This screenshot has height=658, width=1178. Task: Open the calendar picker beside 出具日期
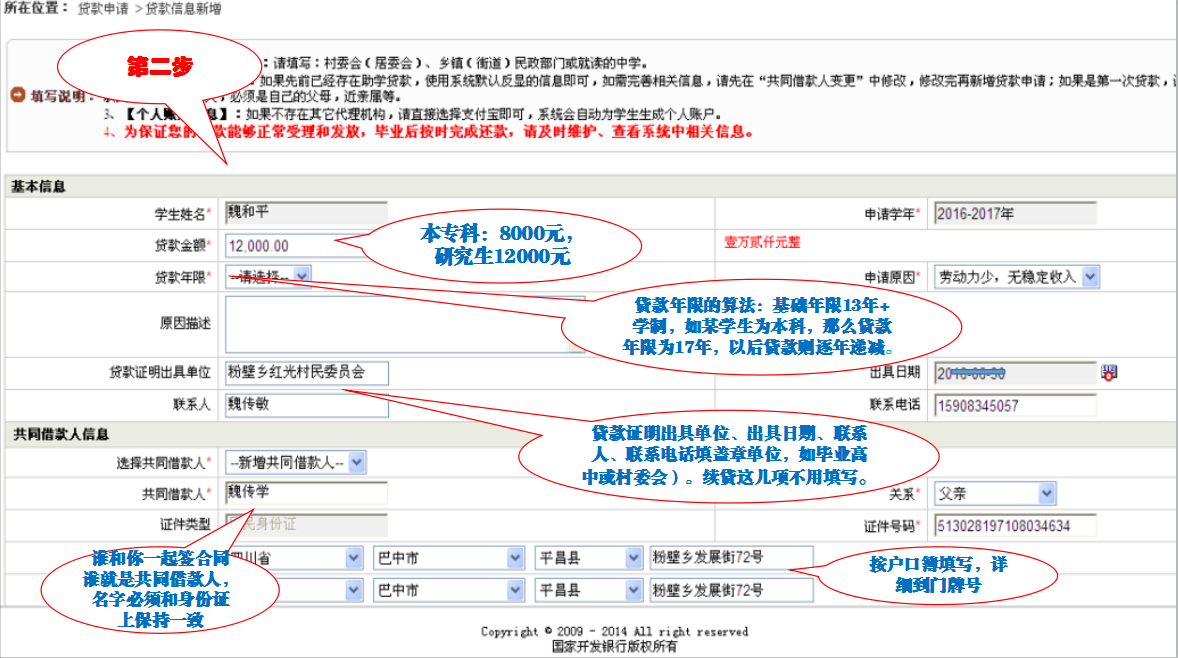(x=1108, y=372)
